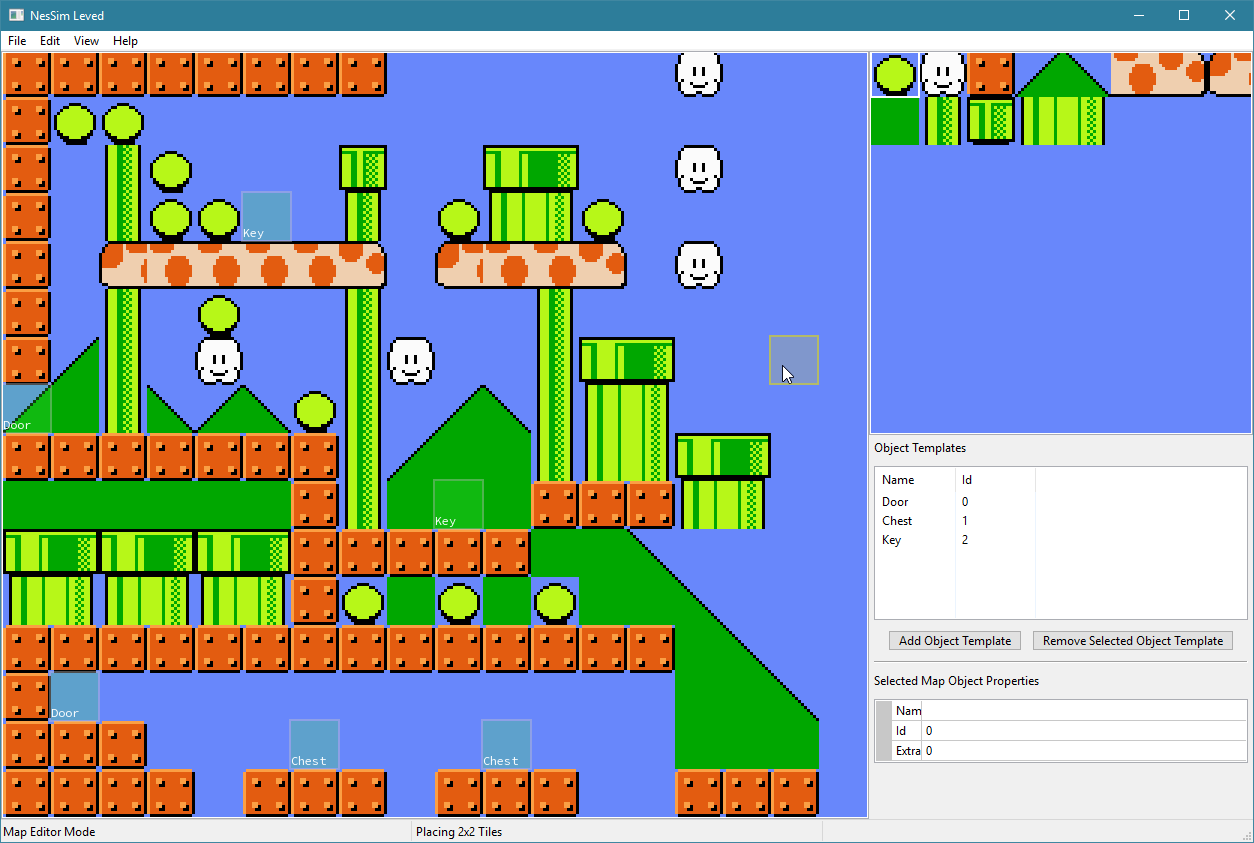Select Door object under the long block row
This screenshot has height=843, width=1254.
(x=74, y=696)
